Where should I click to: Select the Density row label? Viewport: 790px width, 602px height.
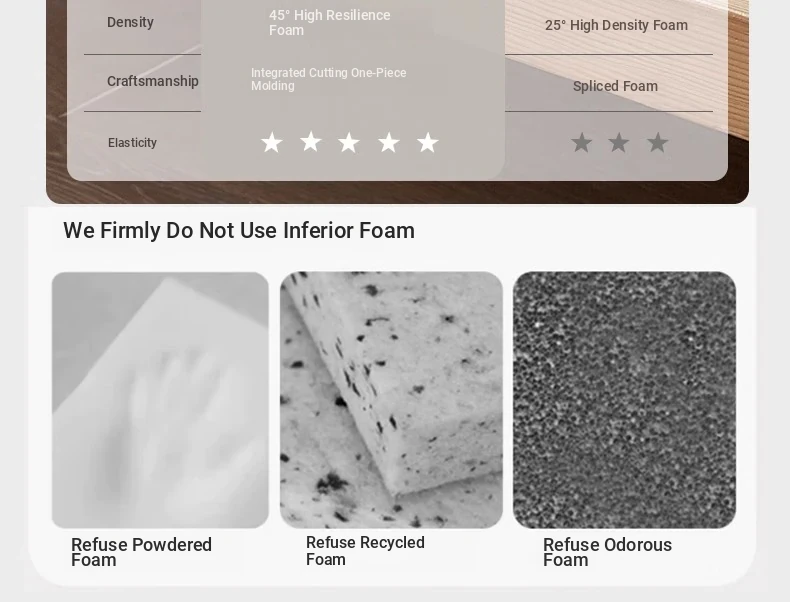coord(130,22)
